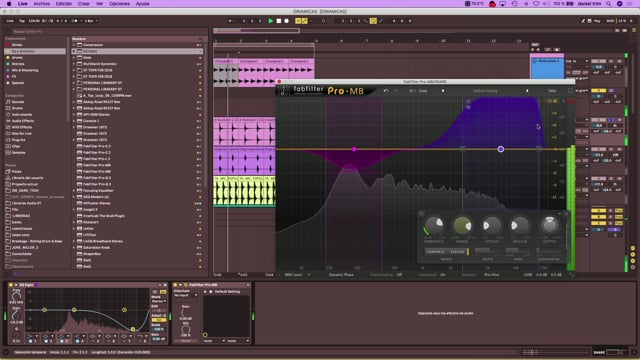
Task: Click the Help button in Pro-MB
Action: [552, 91]
